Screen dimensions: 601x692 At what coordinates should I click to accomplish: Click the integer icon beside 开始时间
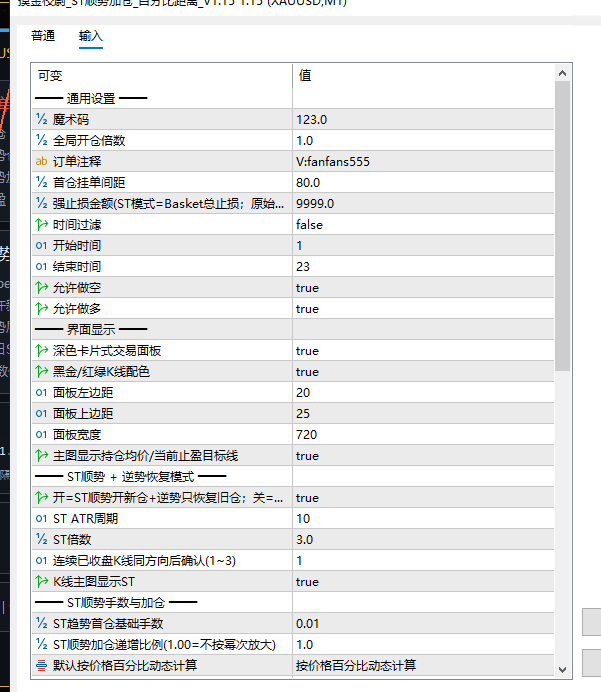pos(41,245)
